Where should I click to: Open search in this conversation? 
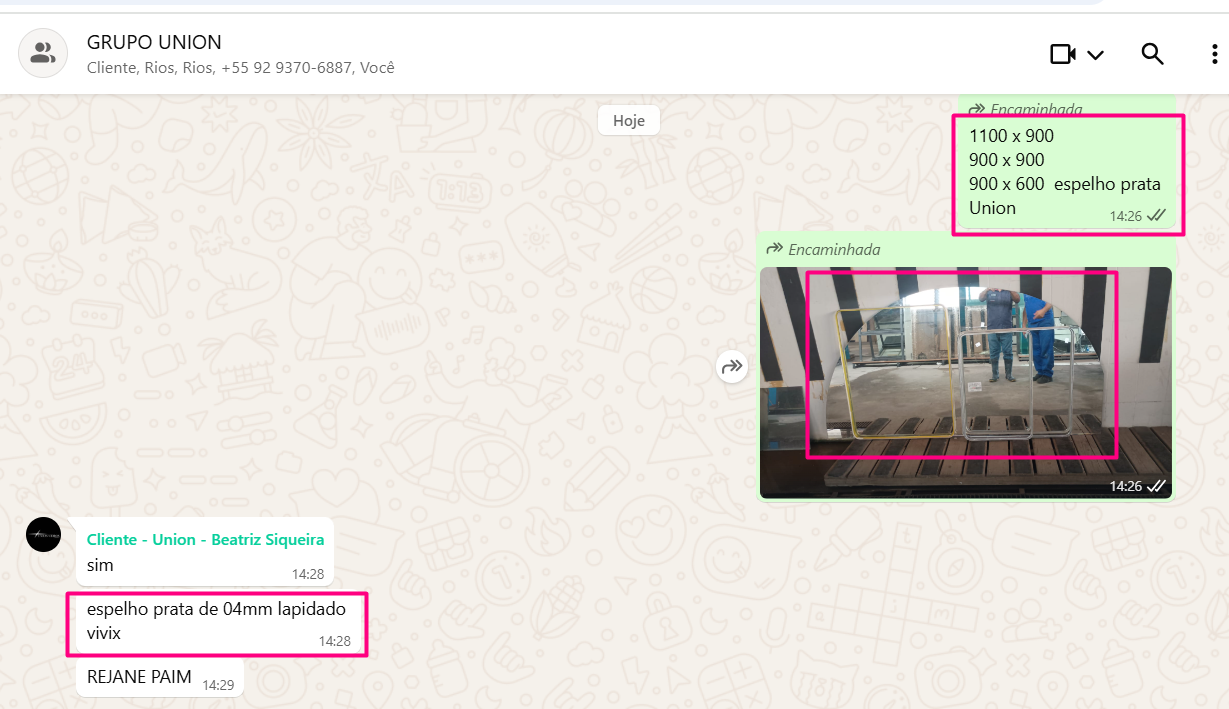[x=1152, y=54]
